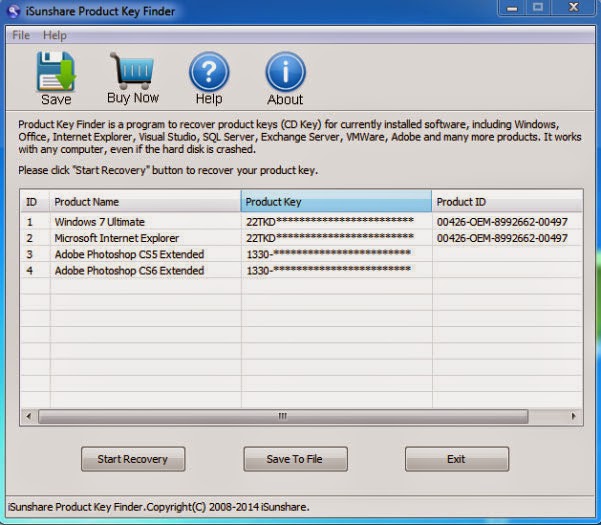Close the Product Key Finder window
The height and width of the screenshot is (525, 601).
coord(574,8)
